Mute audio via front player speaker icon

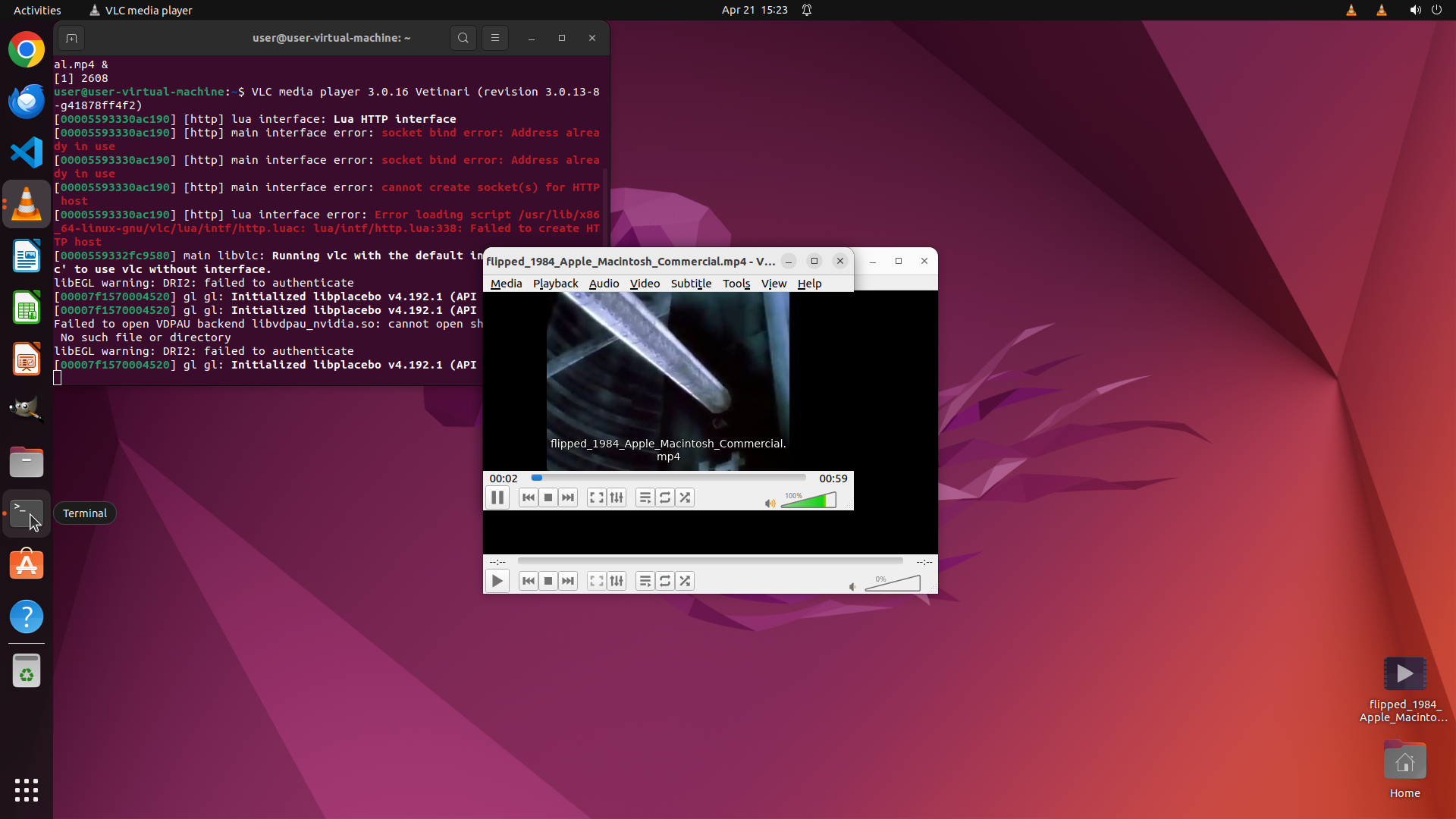click(770, 503)
